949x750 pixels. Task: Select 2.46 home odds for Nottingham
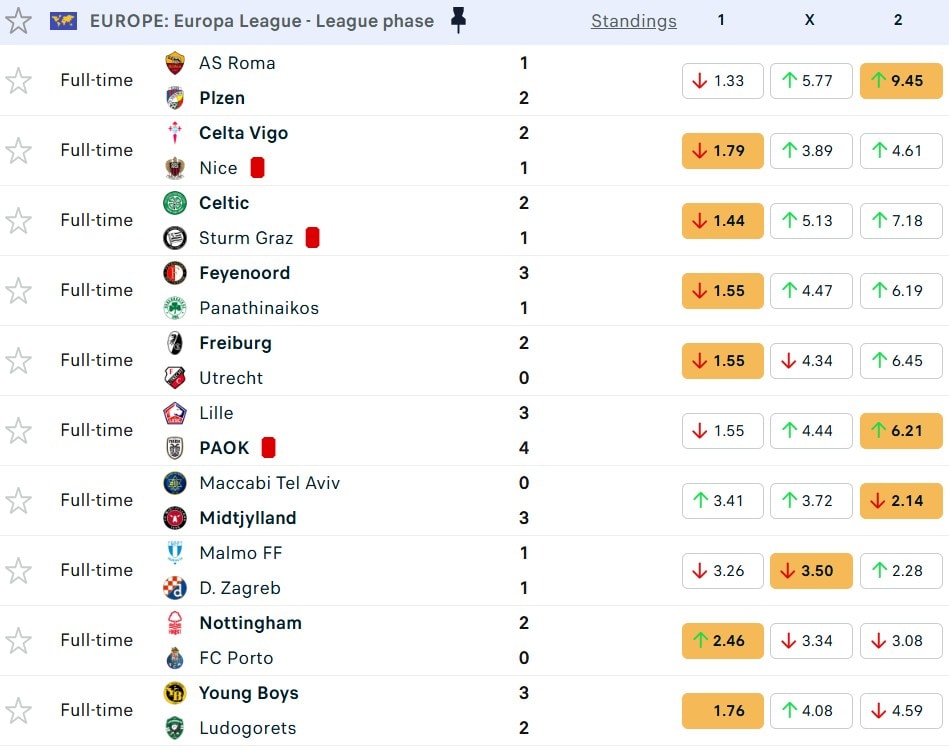(x=723, y=641)
